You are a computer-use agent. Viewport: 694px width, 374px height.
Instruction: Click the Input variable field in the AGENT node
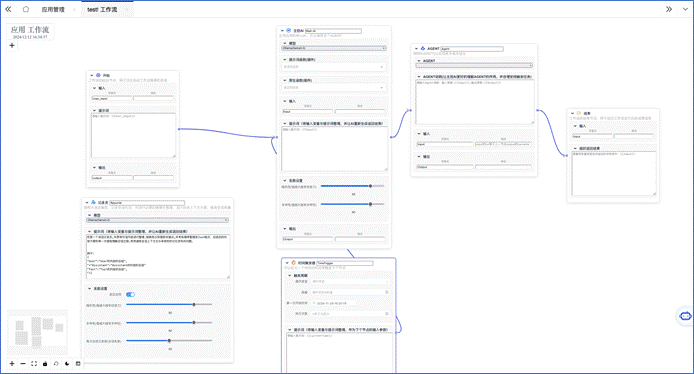[445, 144]
